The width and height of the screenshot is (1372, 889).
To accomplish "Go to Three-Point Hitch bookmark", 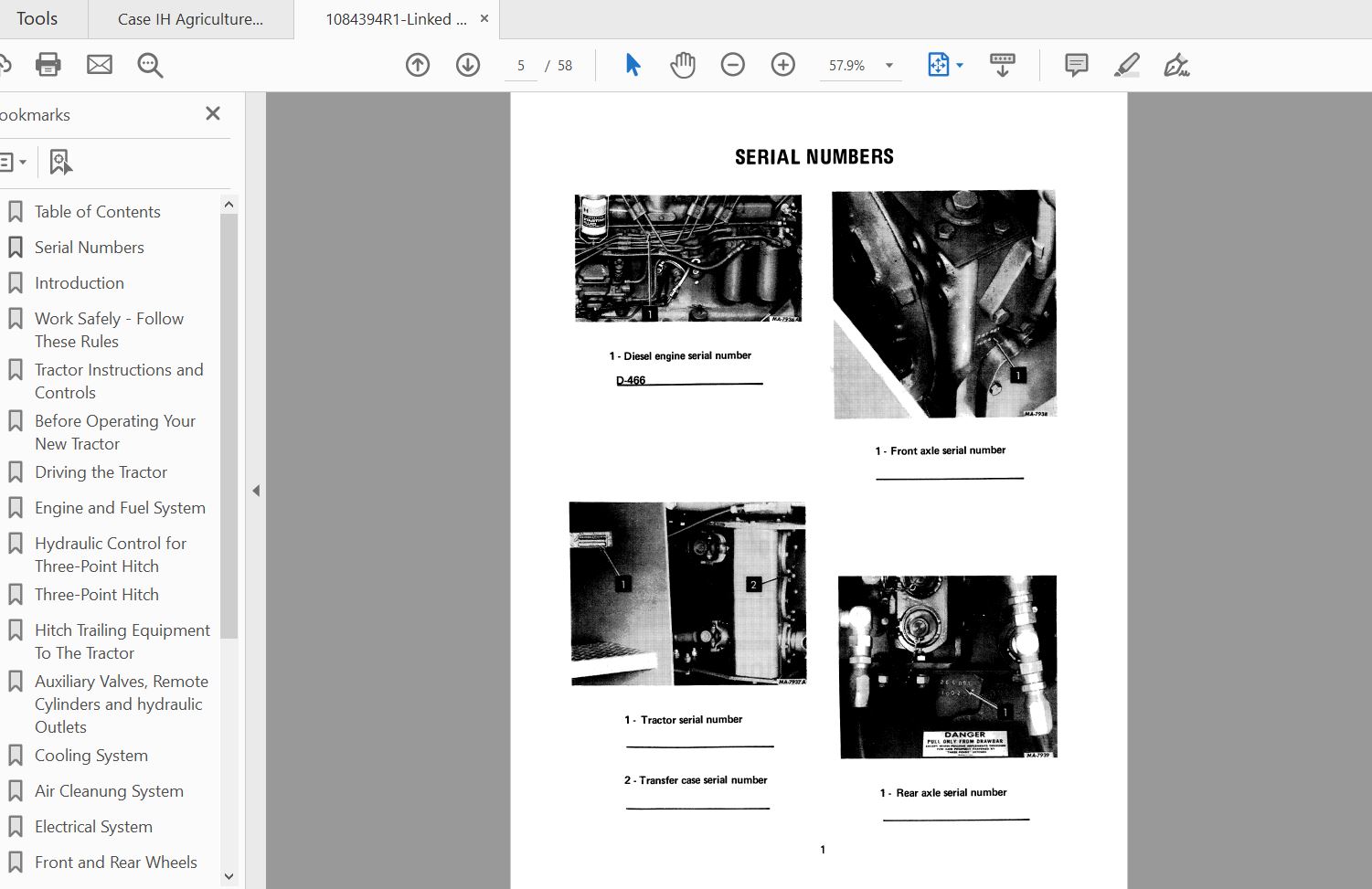I will 97,595.
